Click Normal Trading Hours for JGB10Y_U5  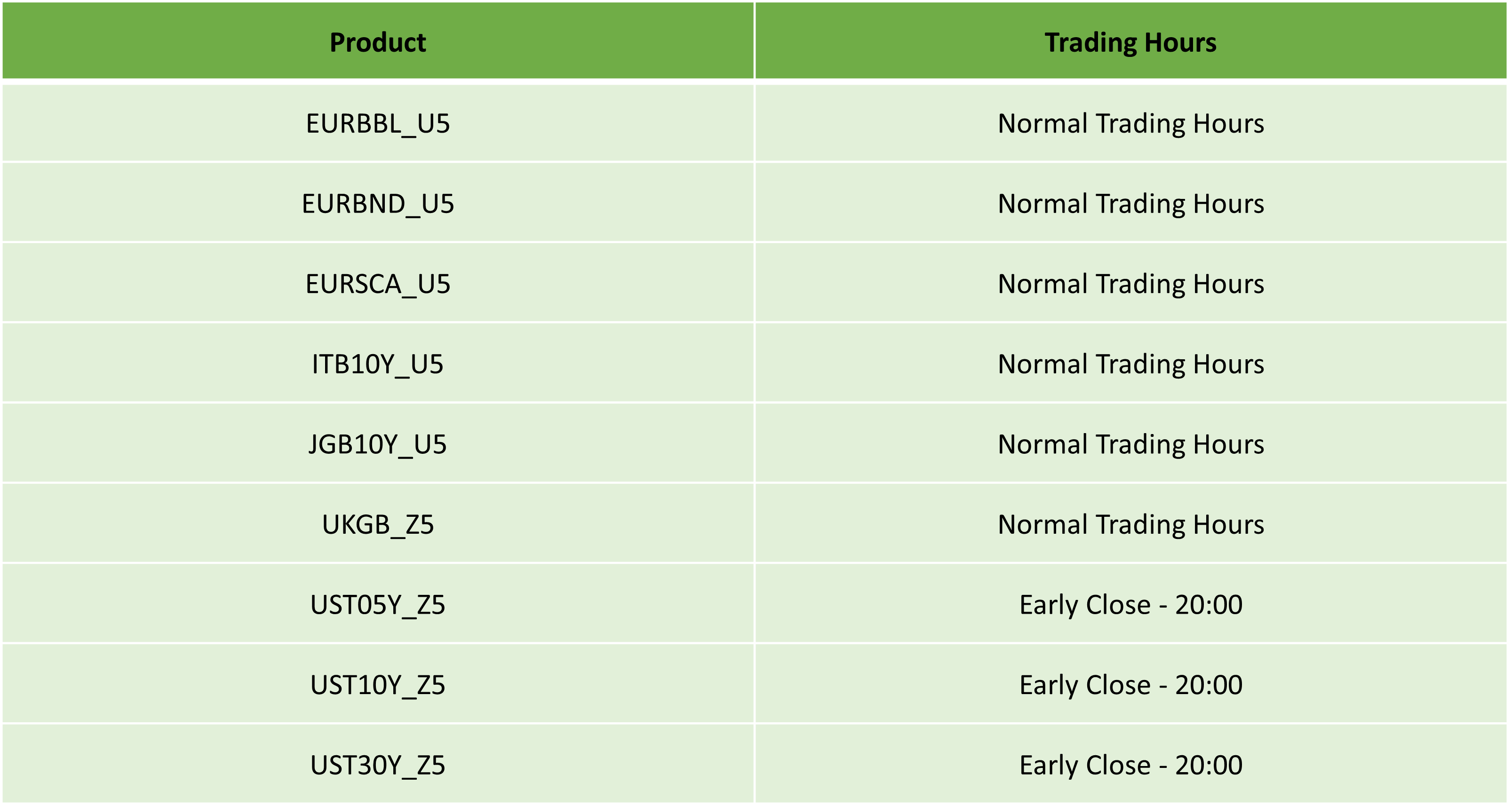point(1130,443)
